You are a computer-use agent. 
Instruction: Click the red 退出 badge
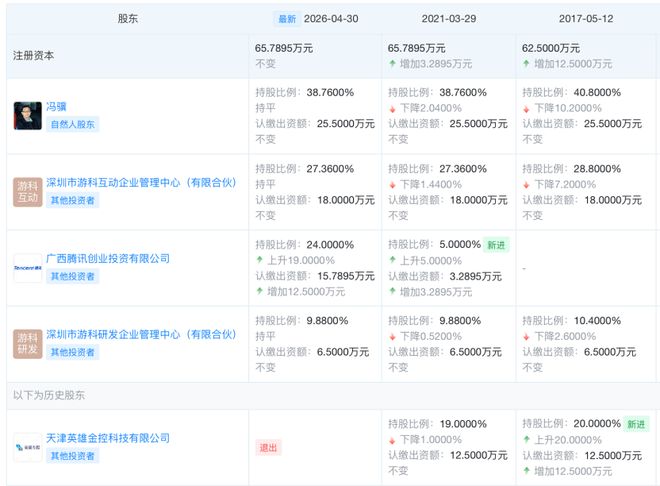coord(269,447)
